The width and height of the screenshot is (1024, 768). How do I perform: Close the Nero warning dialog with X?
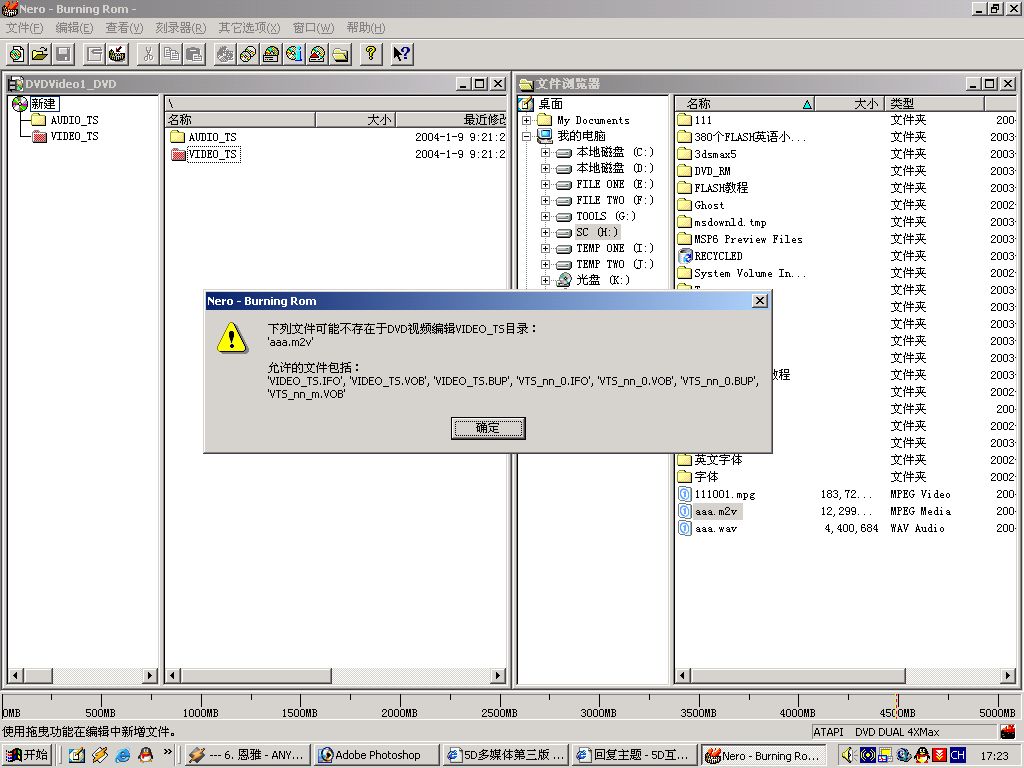tap(760, 300)
